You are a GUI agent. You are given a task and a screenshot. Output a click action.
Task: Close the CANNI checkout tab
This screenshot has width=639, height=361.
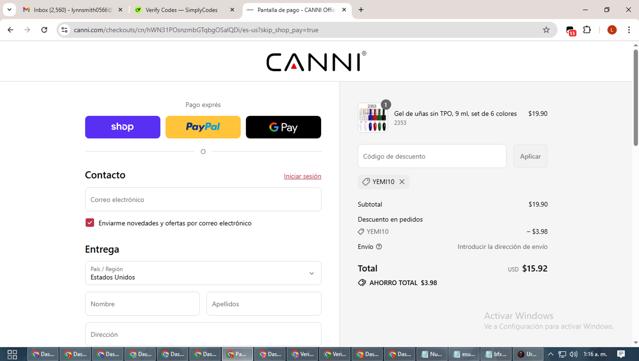(x=344, y=10)
